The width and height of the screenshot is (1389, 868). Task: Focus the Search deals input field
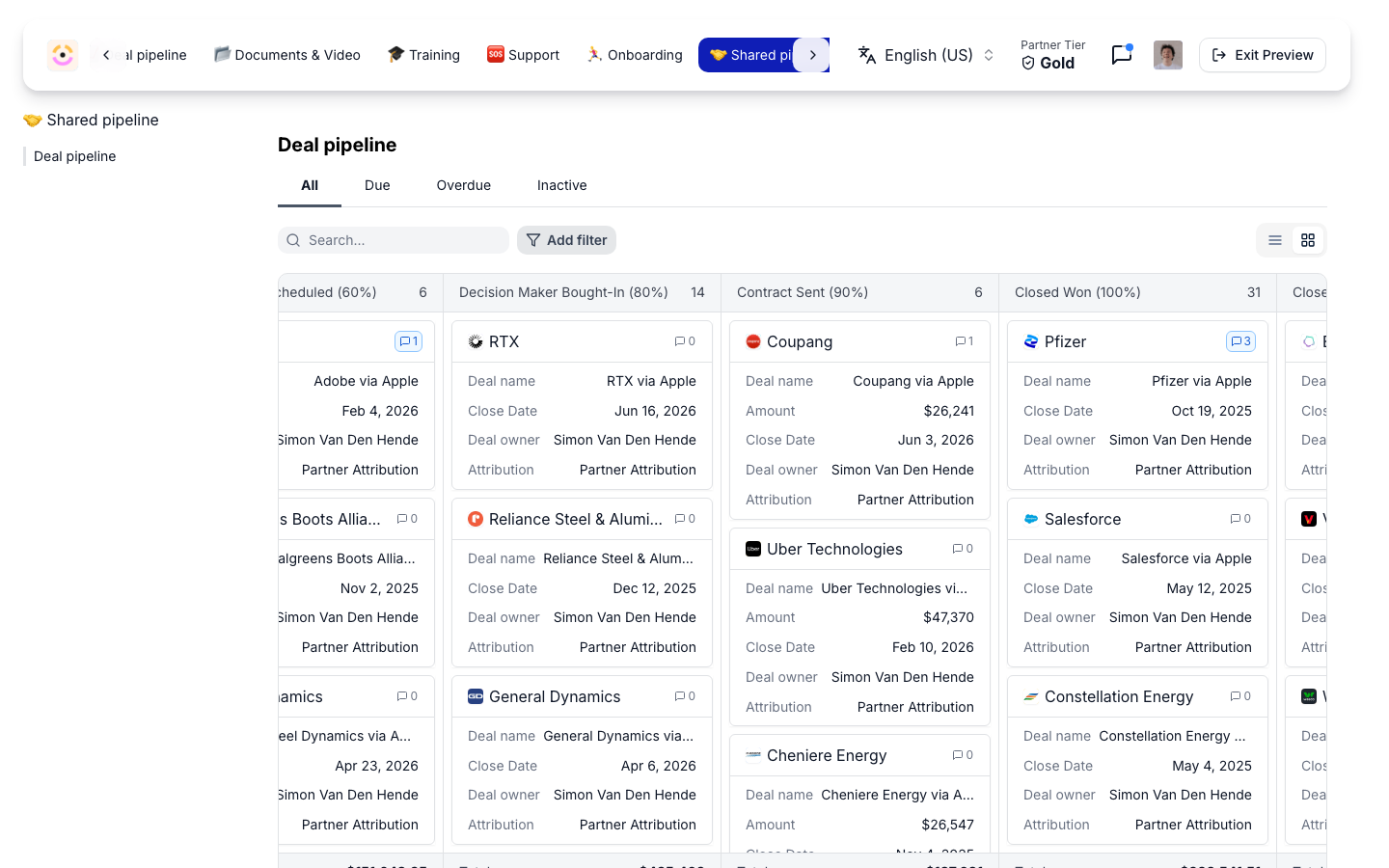pos(394,240)
